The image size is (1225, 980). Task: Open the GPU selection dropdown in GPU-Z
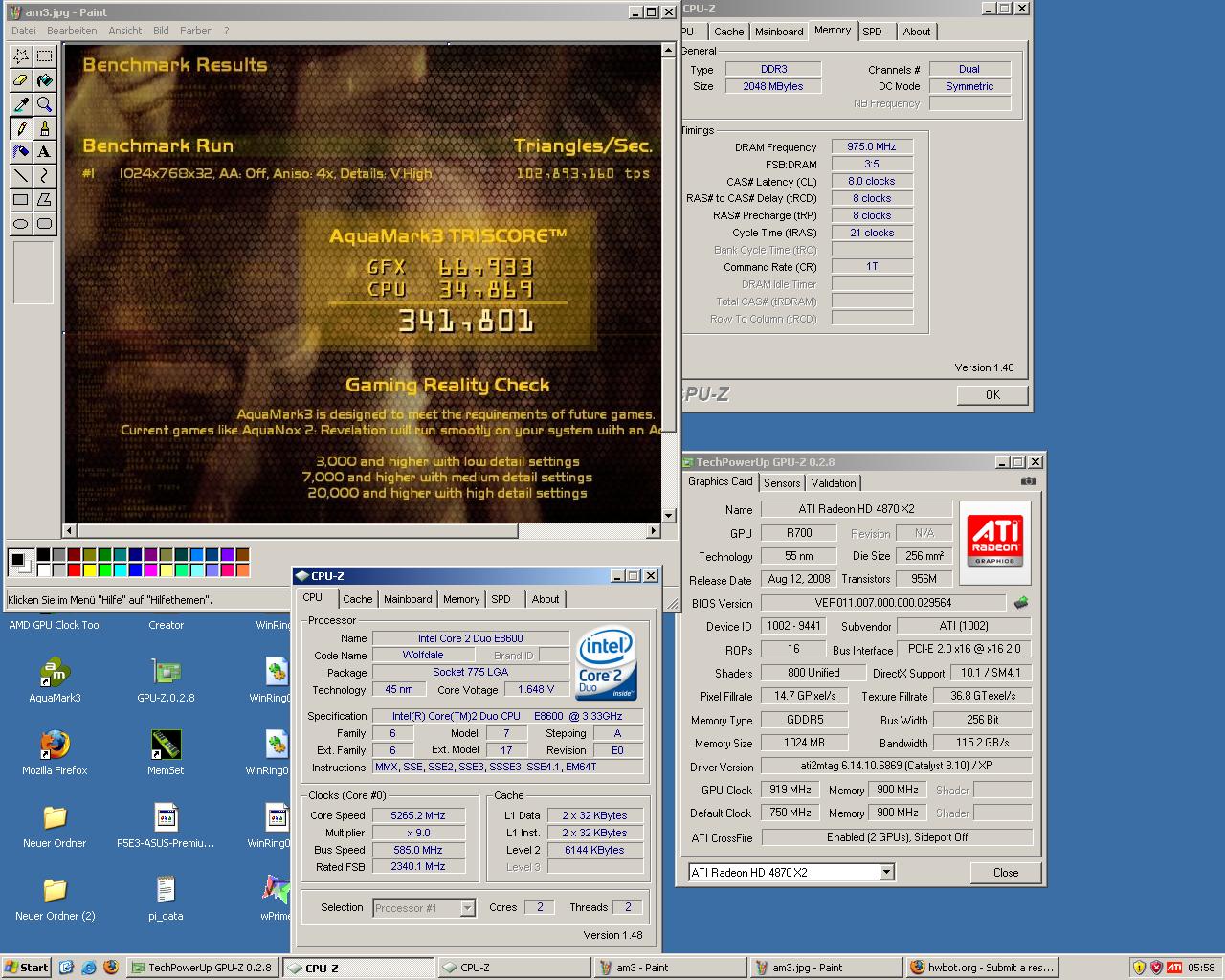(886, 872)
